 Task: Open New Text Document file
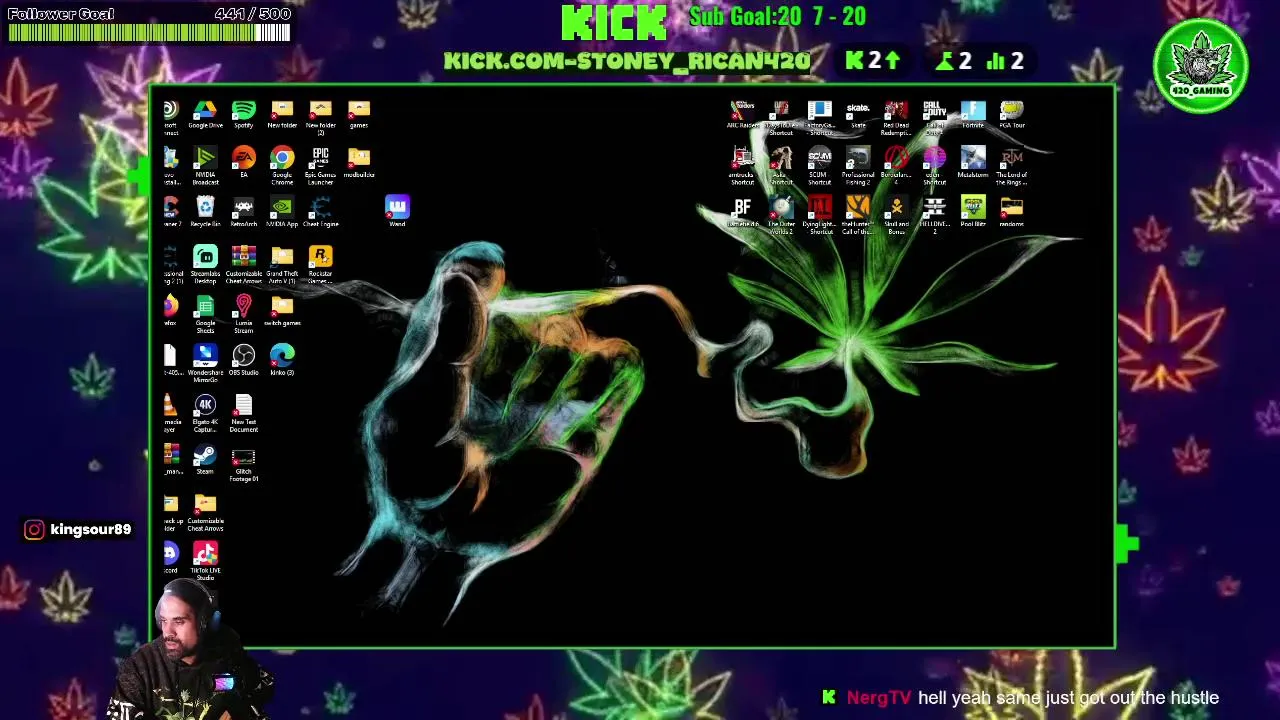point(243,414)
